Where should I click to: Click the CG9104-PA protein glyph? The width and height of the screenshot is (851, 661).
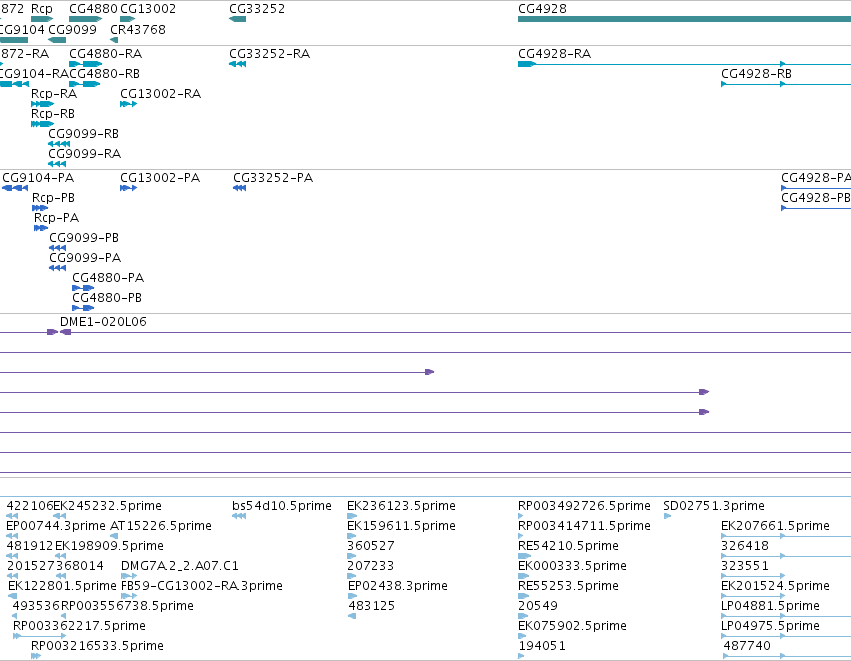coord(15,188)
